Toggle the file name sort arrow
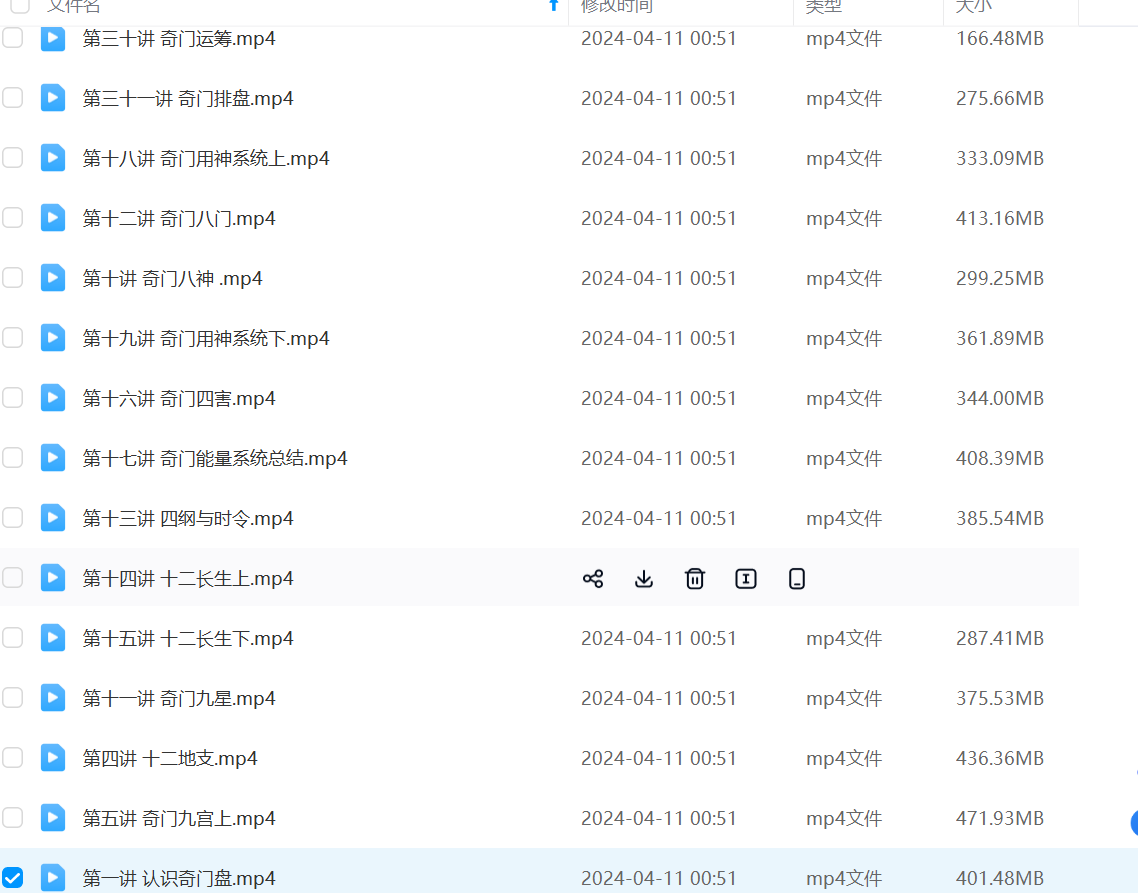 point(554,6)
